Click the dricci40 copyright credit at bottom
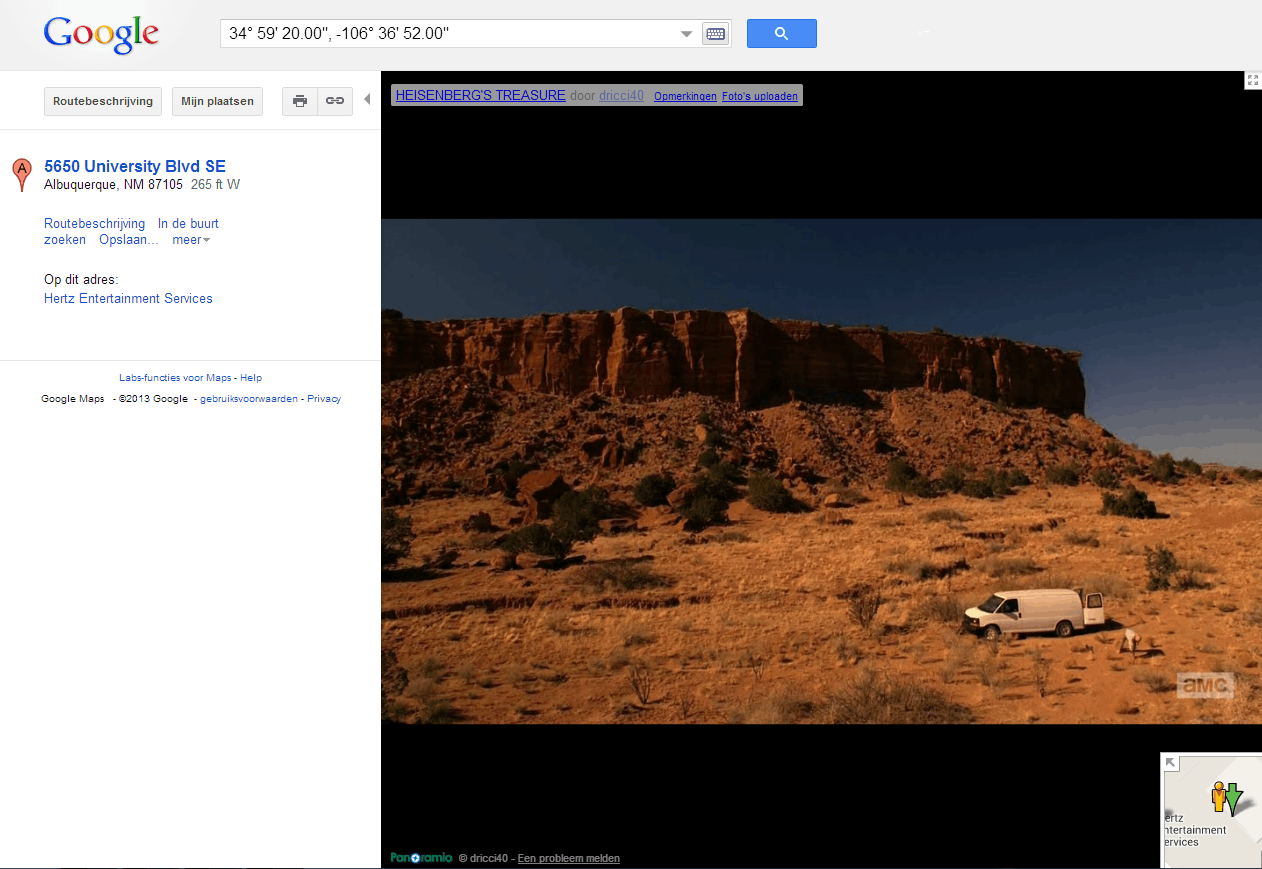The width and height of the screenshot is (1262, 869). coord(483,858)
